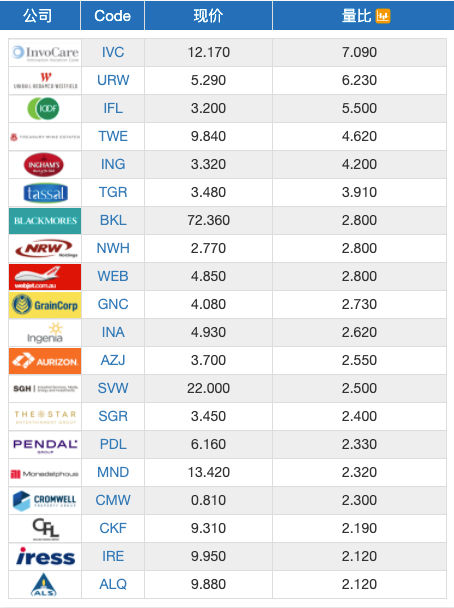Click the SVW ticker link
This screenshot has width=454, height=608.
click(x=113, y=388)
